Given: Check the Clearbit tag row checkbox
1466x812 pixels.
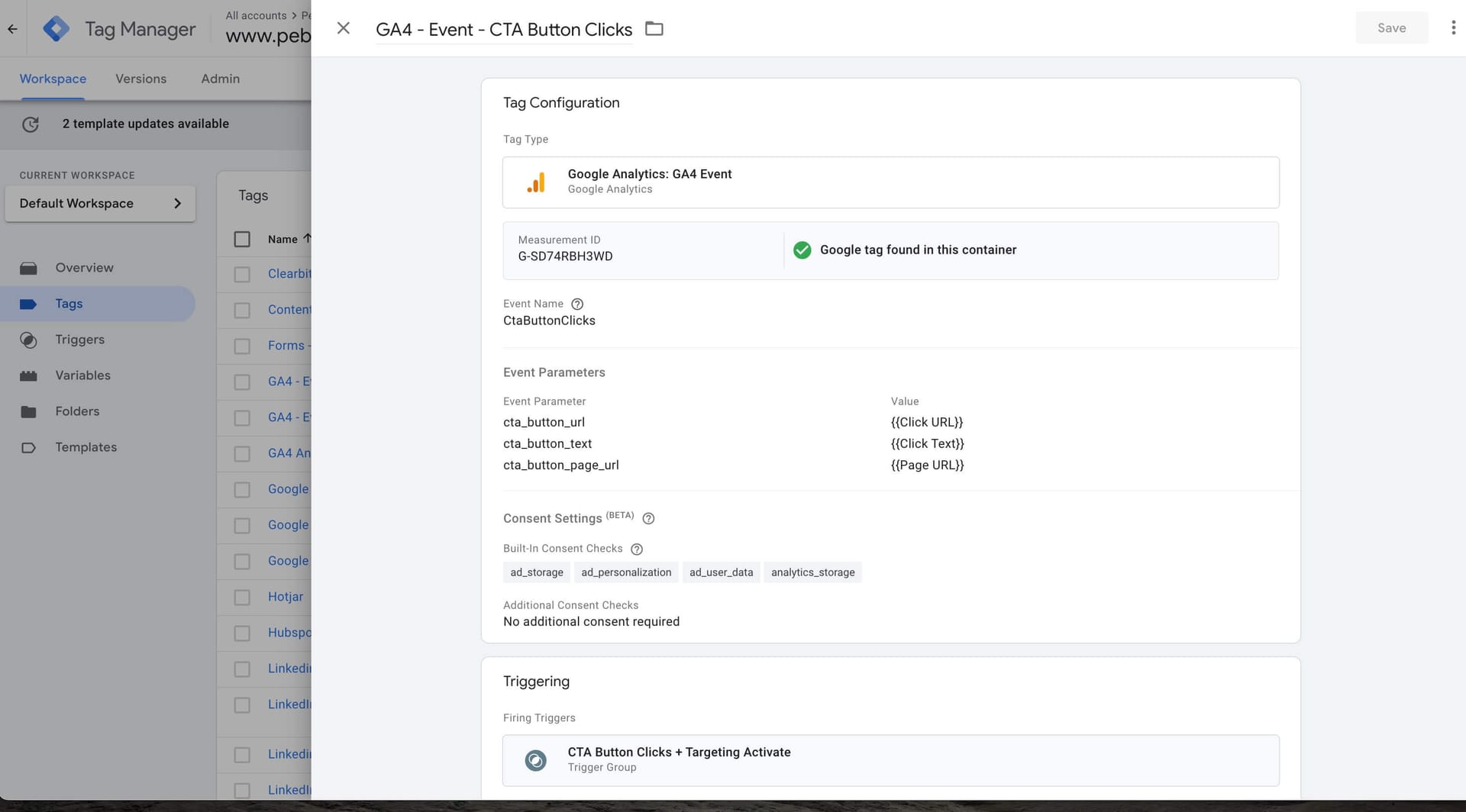Looking at the screenshot, I should (242, 275).
